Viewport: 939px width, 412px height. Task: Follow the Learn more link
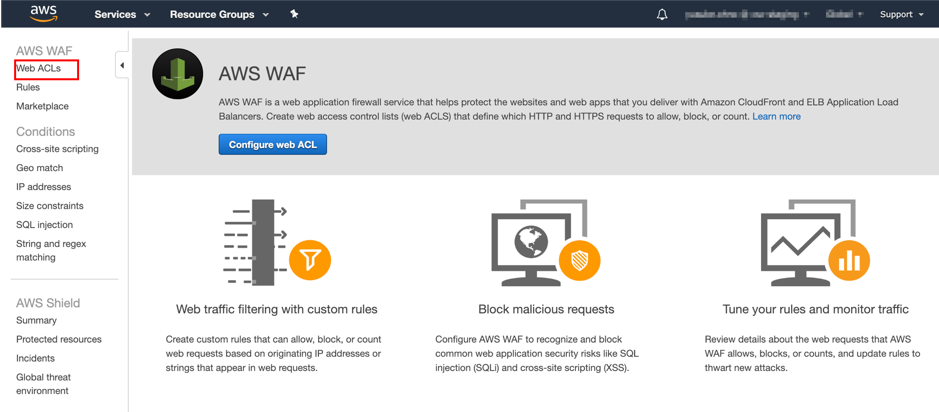(x=776, y=116)
